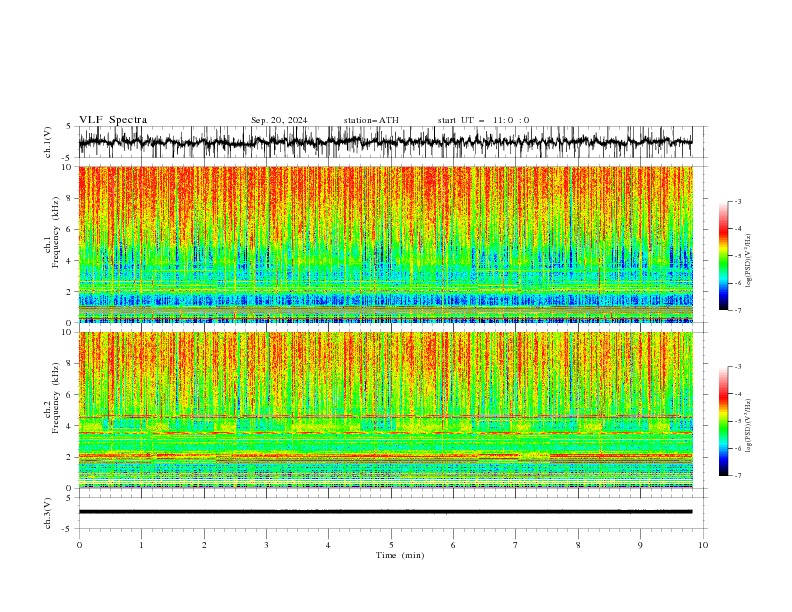Click the "-5" tick on lower color bar
792x612 pixels.
737,421
